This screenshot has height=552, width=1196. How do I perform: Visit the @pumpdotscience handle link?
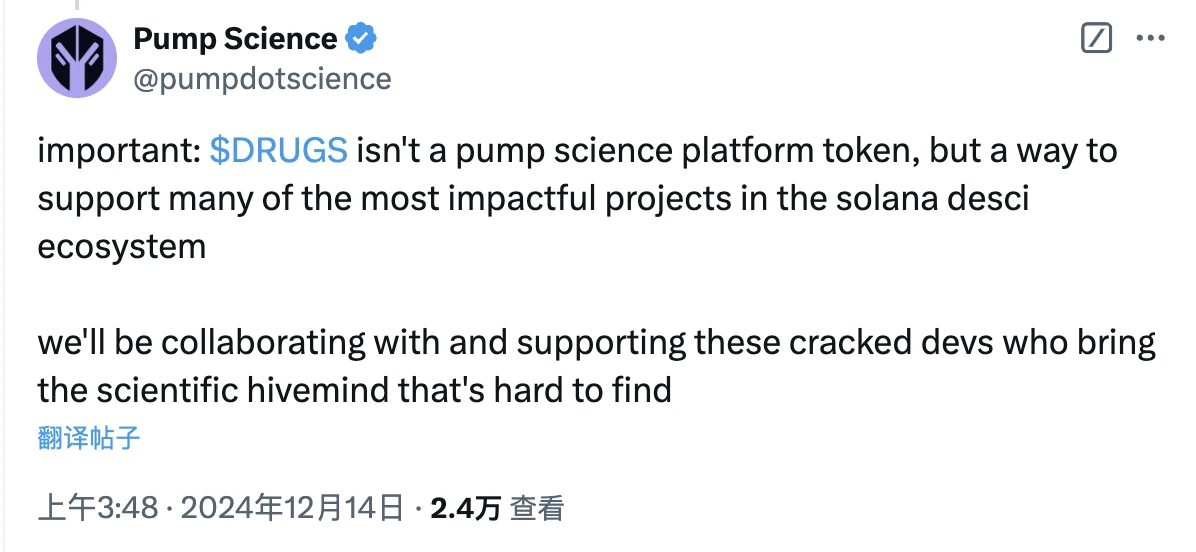[x=262, y=78]
